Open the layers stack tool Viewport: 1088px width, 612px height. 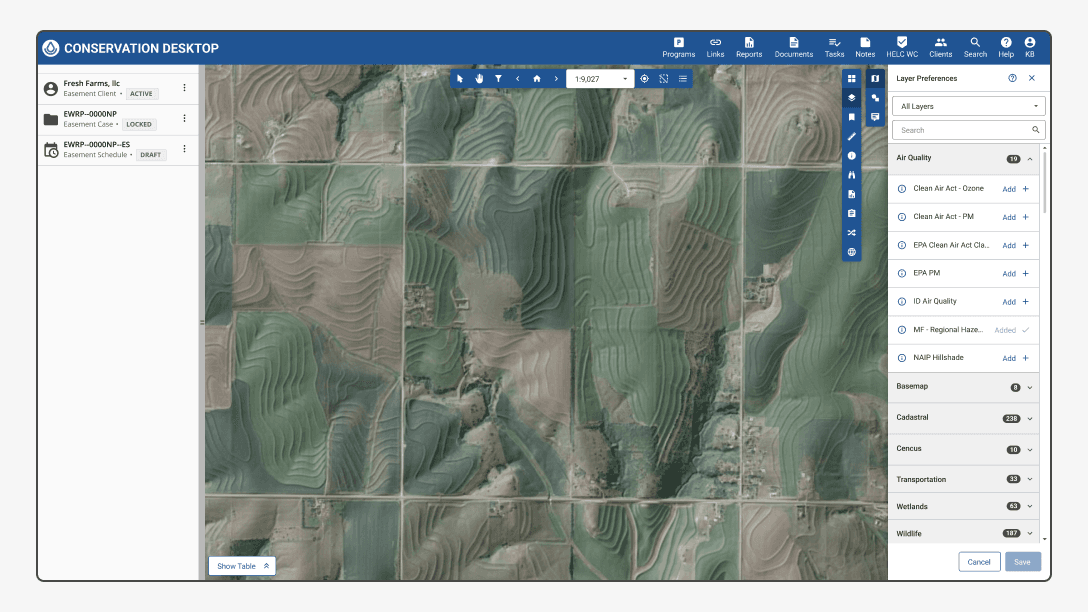click(852, 98)
